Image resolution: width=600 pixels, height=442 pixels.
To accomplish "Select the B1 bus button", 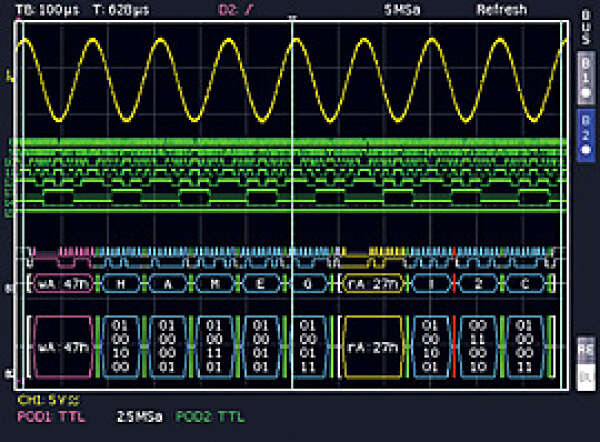I will pyautogui.click(x=585, y=78).
